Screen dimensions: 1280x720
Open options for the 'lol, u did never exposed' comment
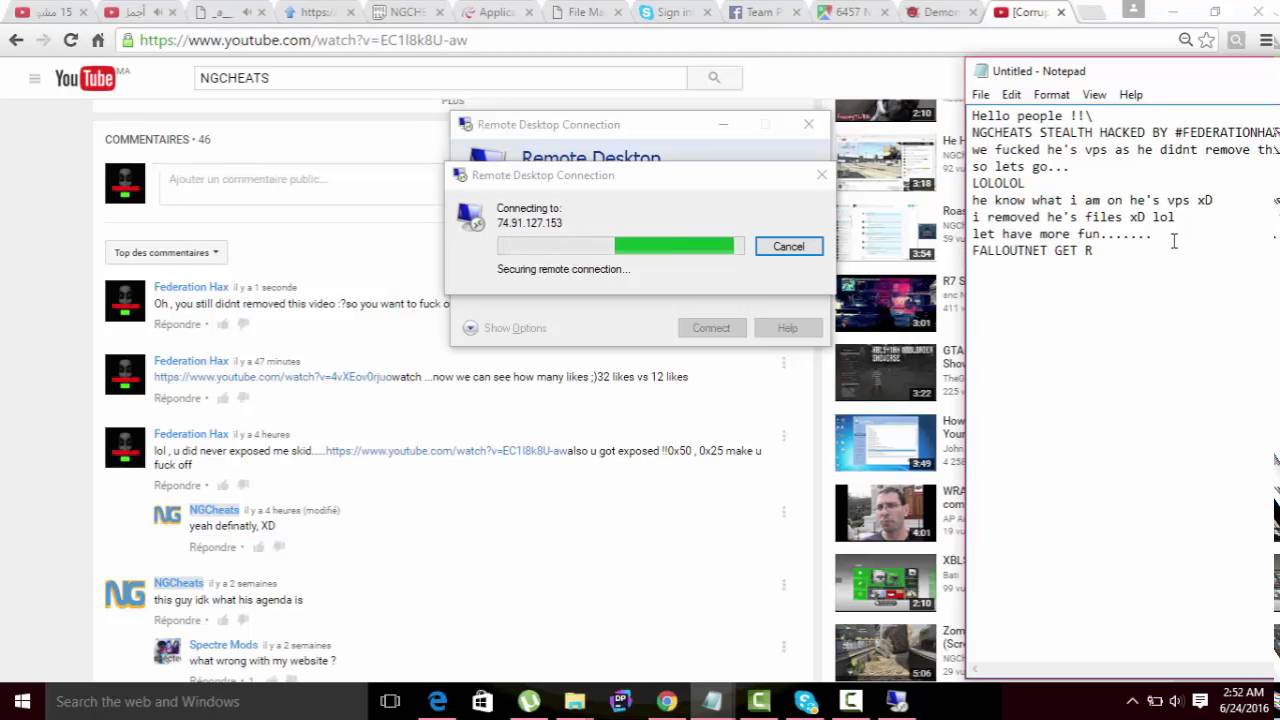[x=784, y=436]
